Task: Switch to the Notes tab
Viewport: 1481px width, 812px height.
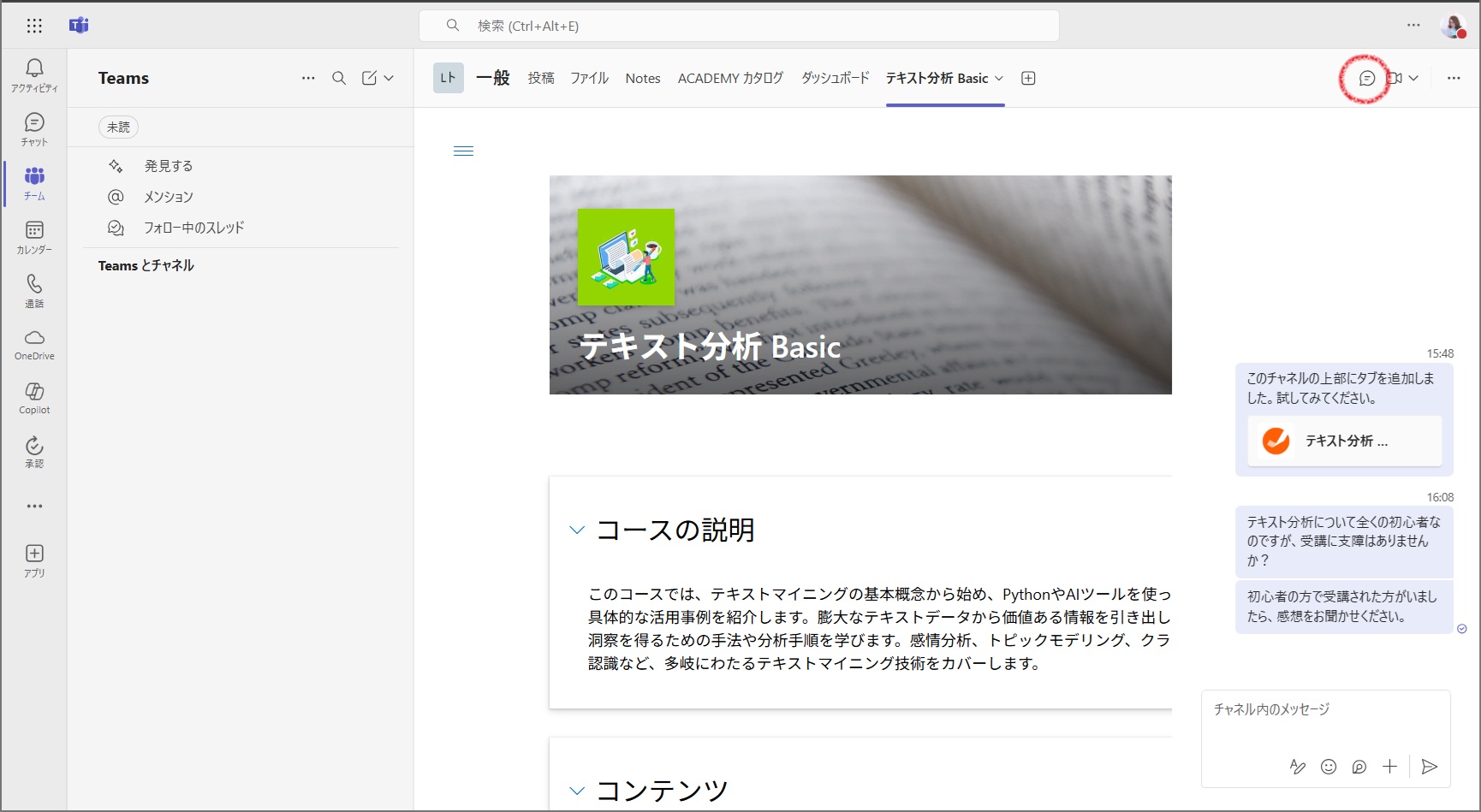Action: coord(643,78)
